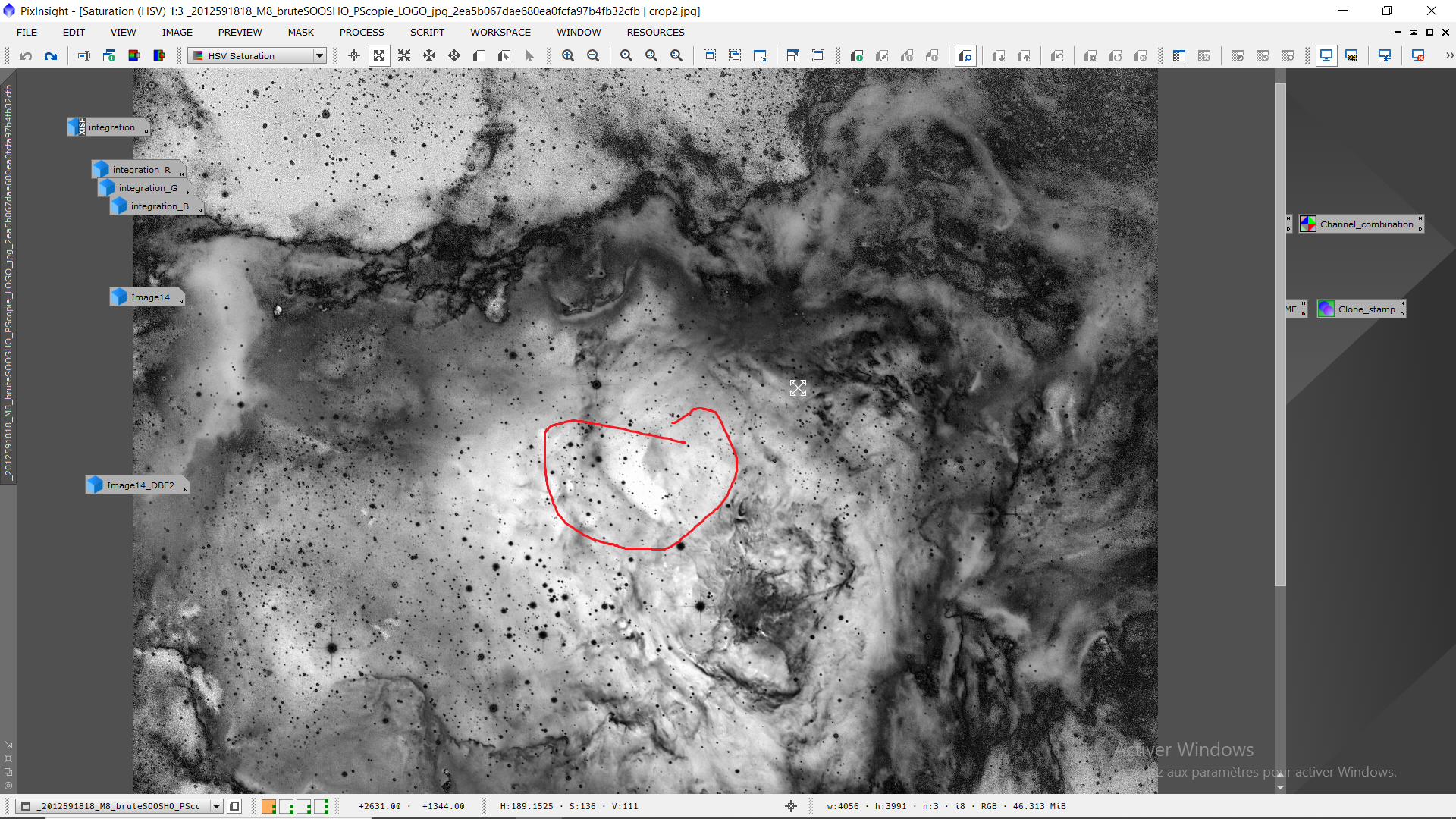
Task: Click the Zoom to Fit arrows icon
Action: tap(379, 56)
